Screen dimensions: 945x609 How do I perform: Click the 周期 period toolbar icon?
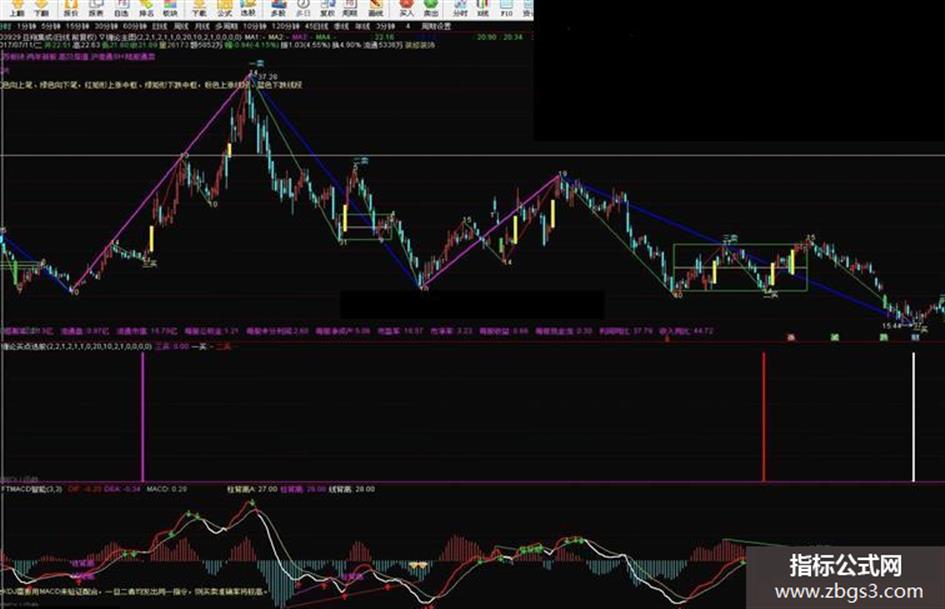point(350,8)
